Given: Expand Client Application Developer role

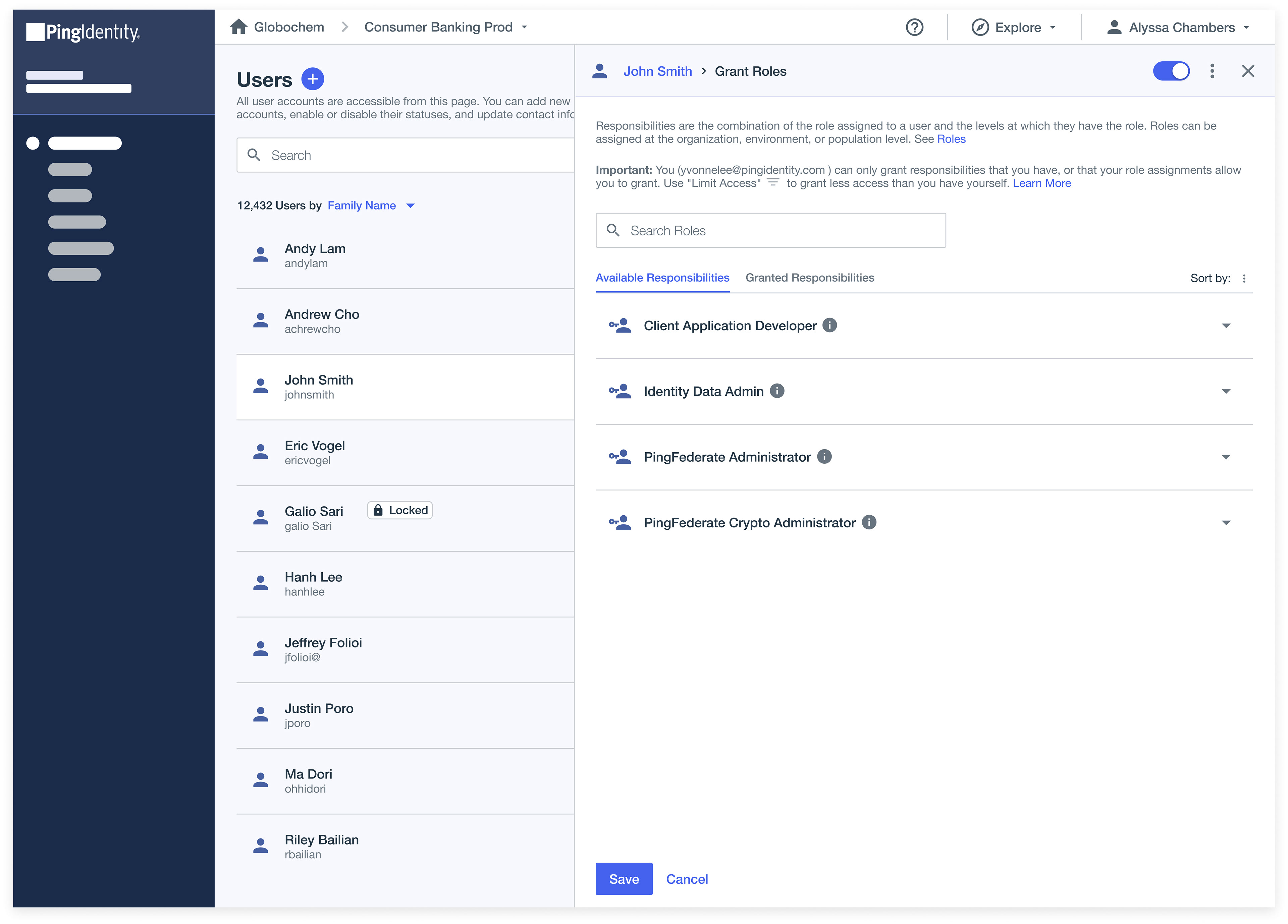Looking at the screenshot, I should [1226, 326].
